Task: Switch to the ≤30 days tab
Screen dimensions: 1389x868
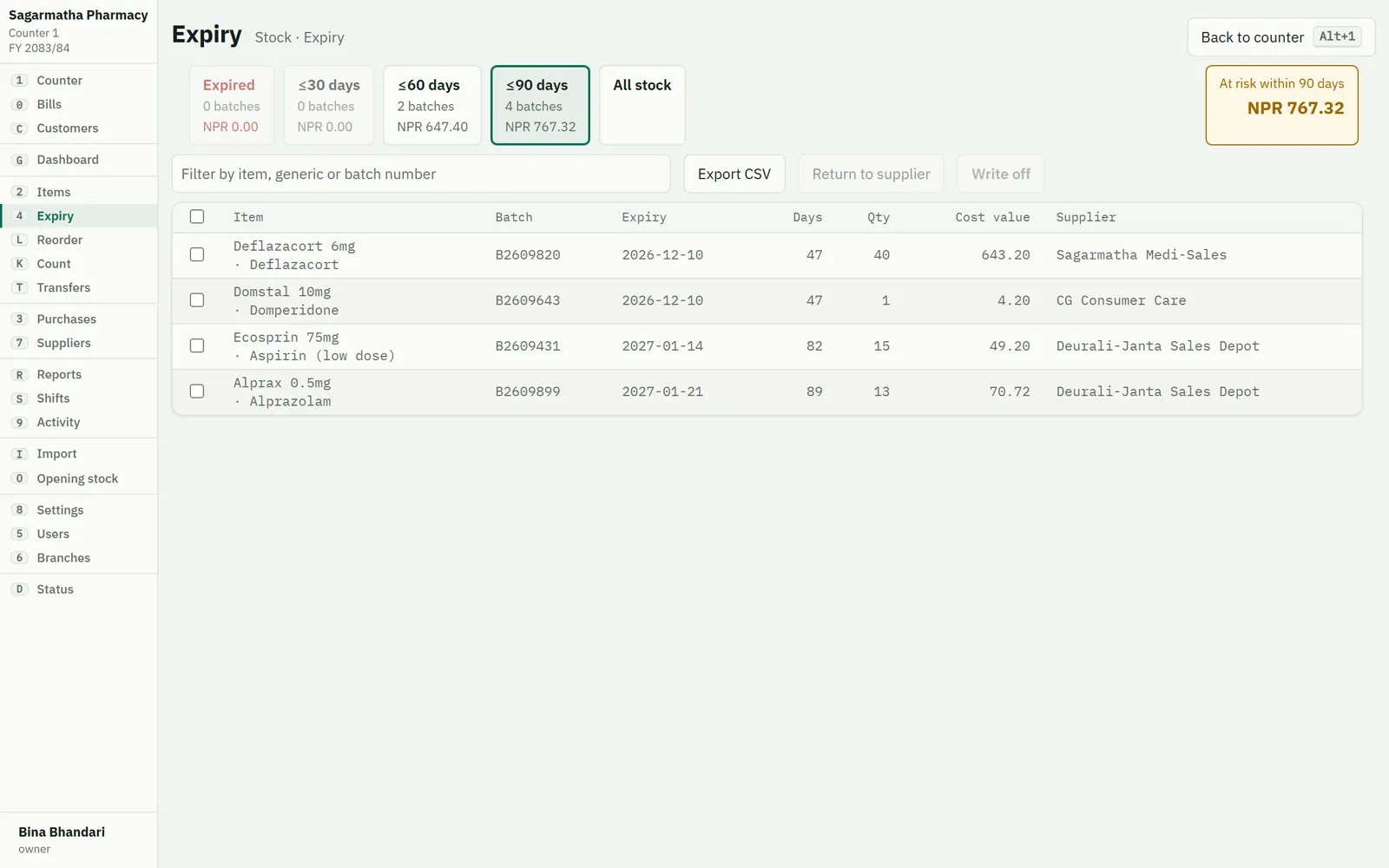Action: [328, 105]
